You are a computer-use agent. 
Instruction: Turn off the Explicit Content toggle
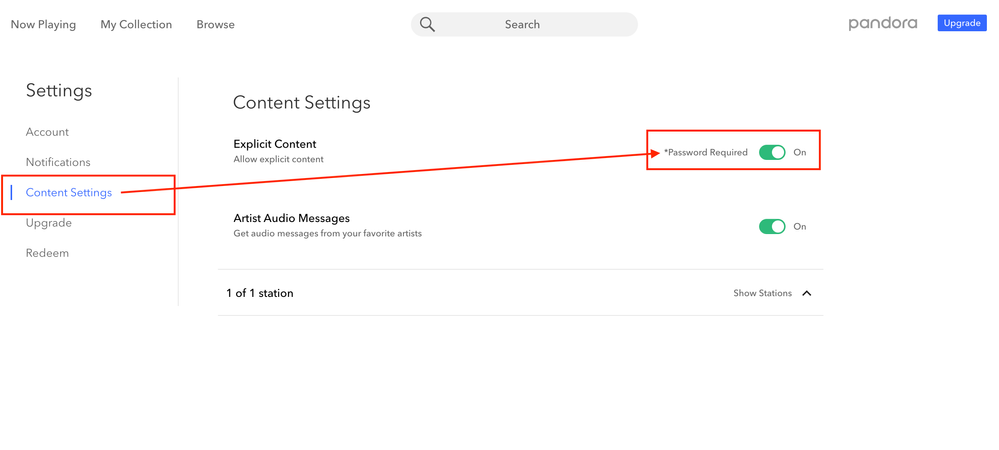[772, 152]
